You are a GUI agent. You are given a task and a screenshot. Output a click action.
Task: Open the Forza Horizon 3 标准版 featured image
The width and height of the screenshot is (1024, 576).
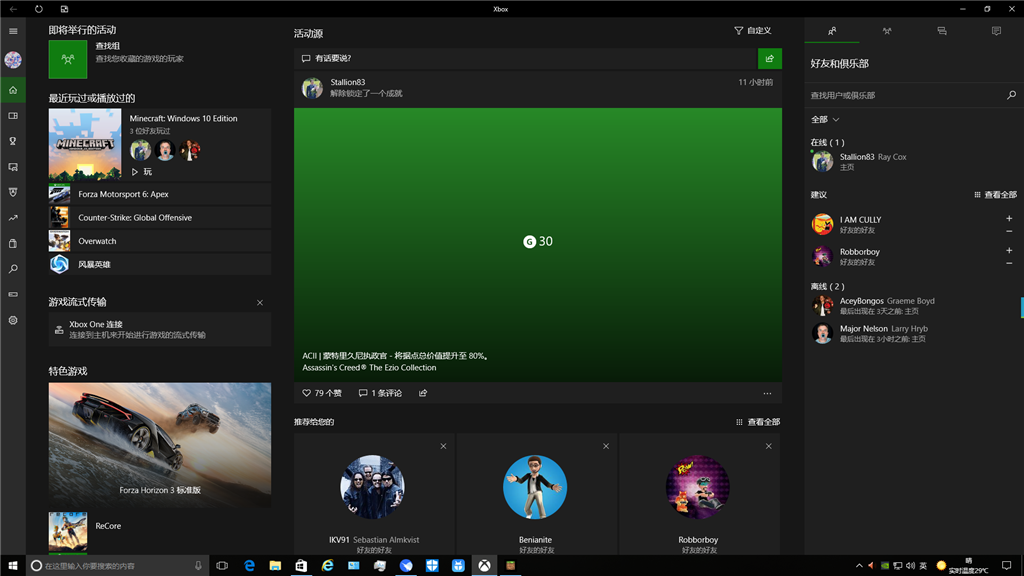(160, 445)
